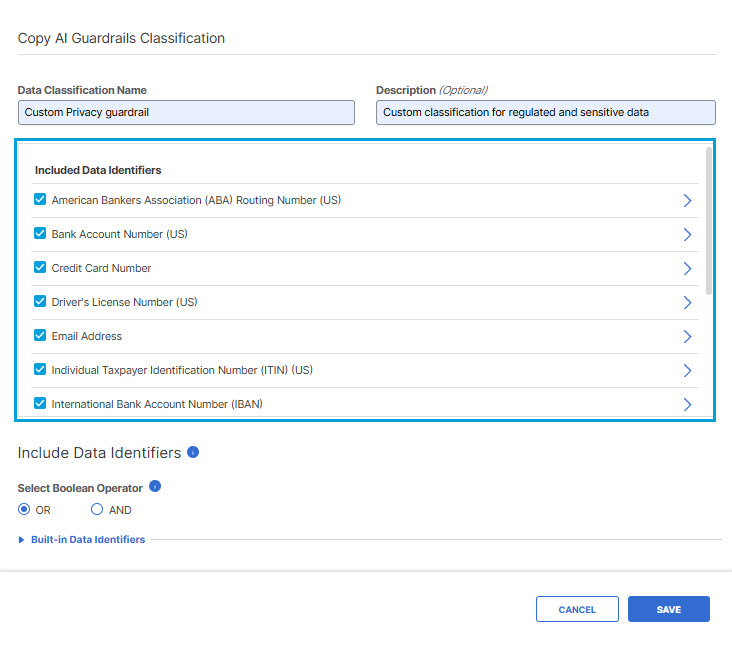This screenshot has height=646, width=732.
Task: Expand Email Address row chevron
Action: pyautogui.click(x=687, y=337)
